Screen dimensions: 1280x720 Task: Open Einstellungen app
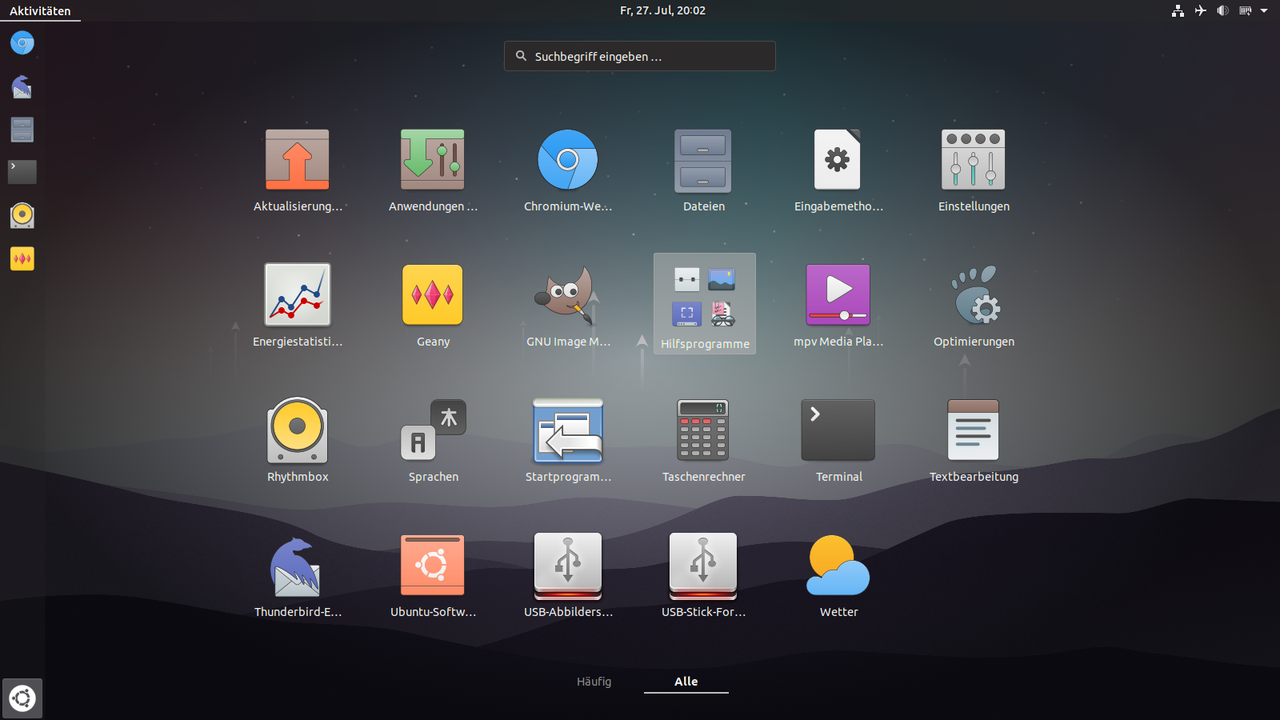[973, 160]
